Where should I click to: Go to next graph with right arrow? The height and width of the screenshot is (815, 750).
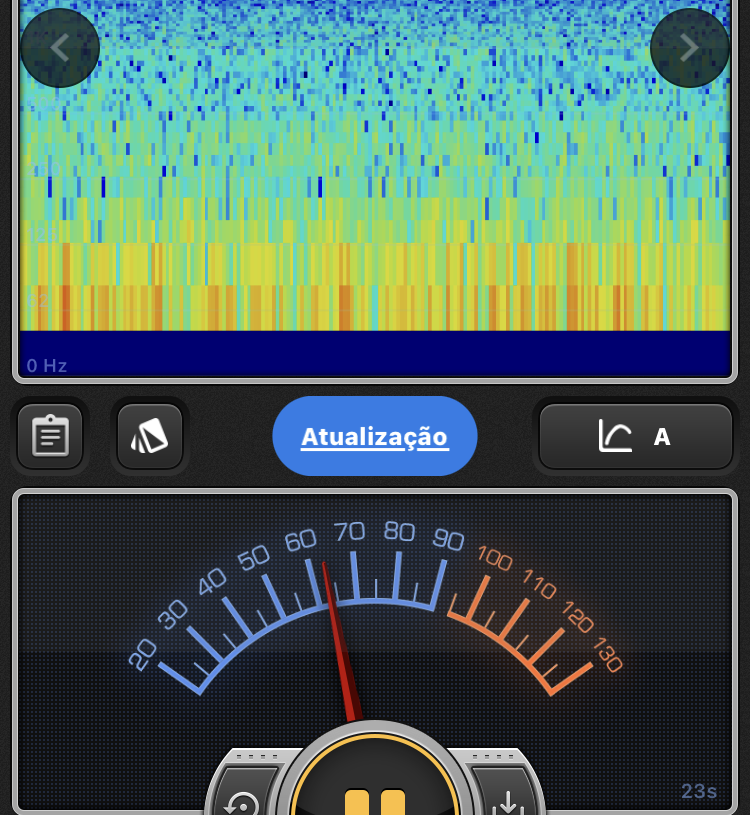pyautogui.click(x=689, y=48)
